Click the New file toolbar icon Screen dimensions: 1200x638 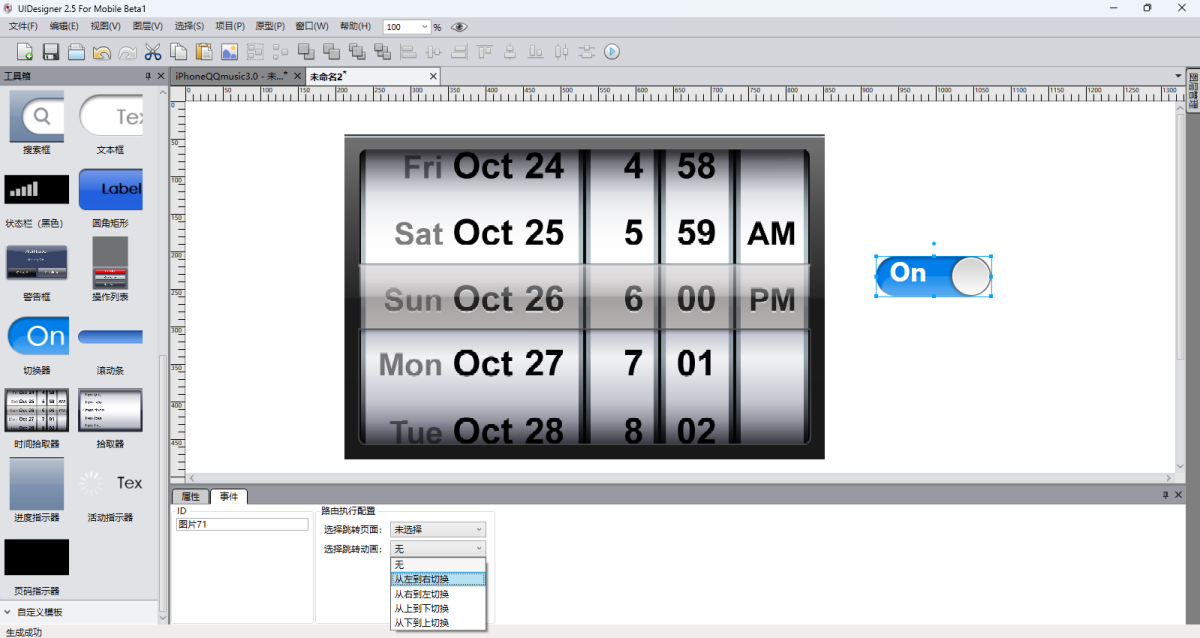click(25, 51)
